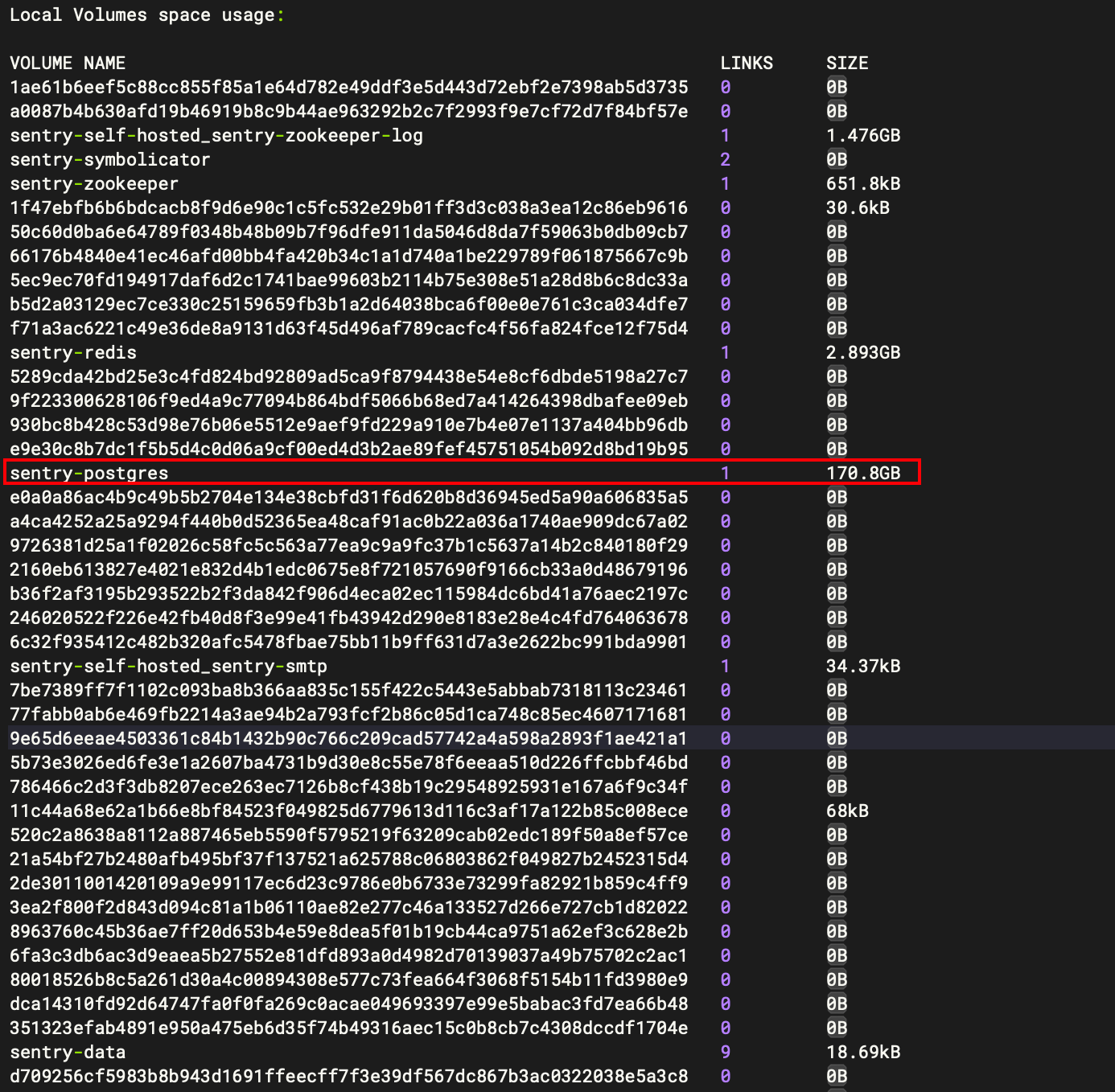This screenshot has height=1092, width=1115.
Task: Select volume hash starting with 3ea2f800f2d8
Action: pyautogui.click(x=349, y=907)
